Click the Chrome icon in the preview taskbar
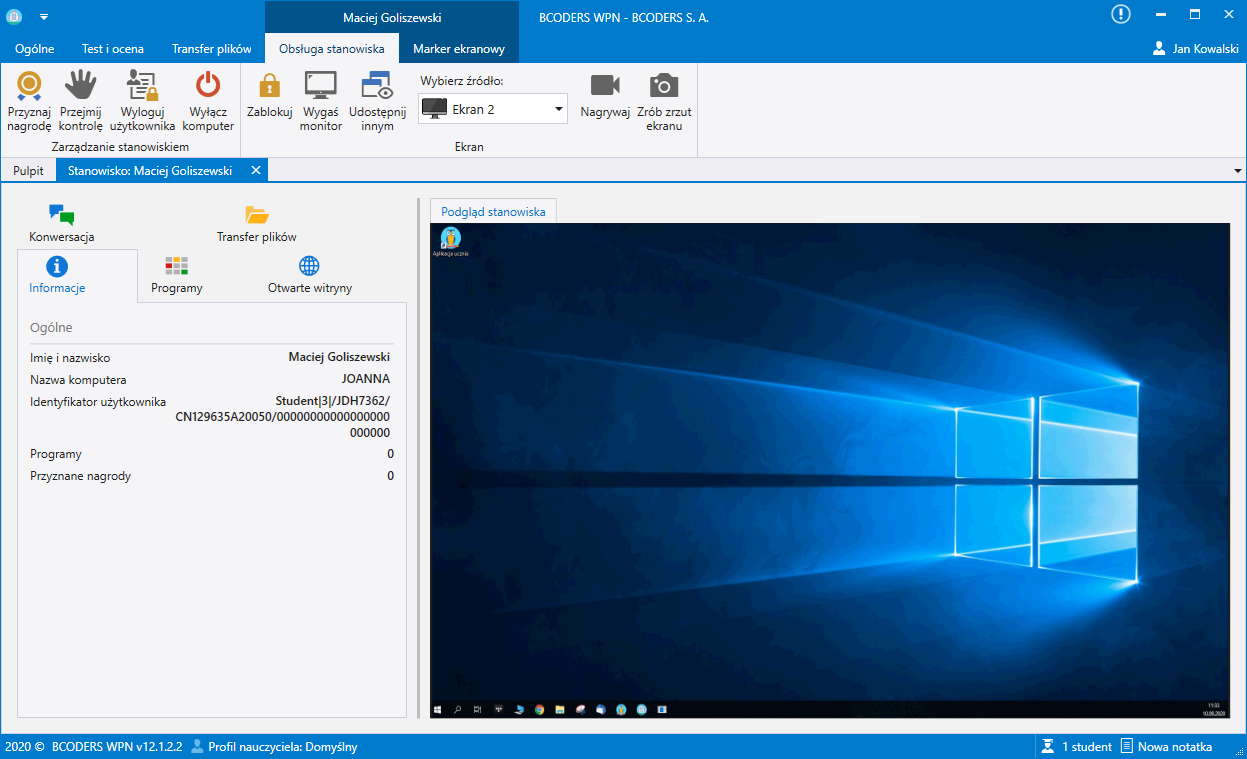1247x759 pixels. pos(539,710)
